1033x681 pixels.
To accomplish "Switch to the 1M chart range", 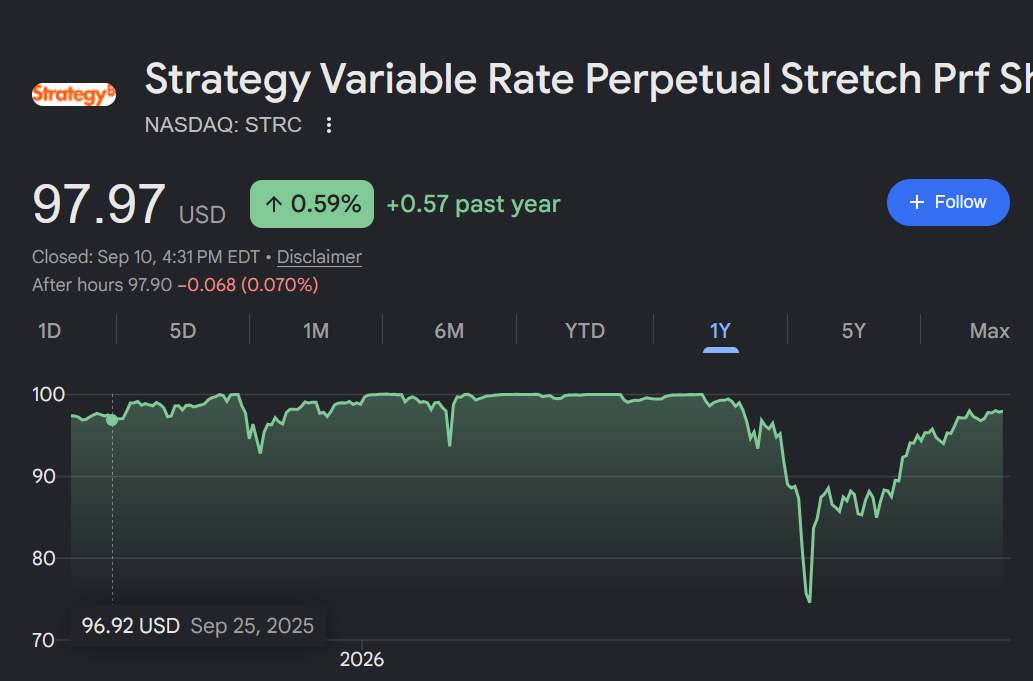I will coord(316,331).
